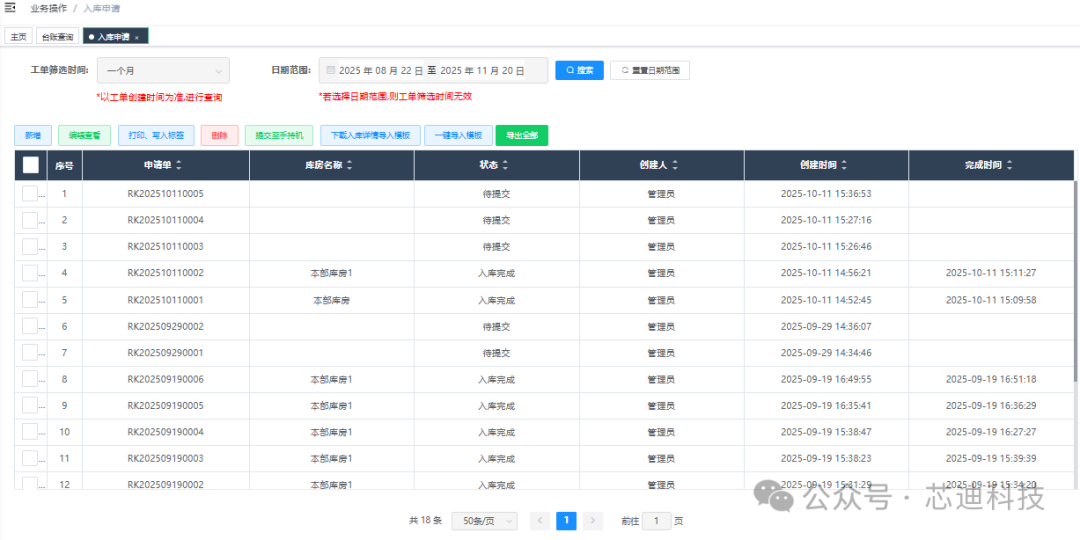This screenshot has width=1080, height=540.
Task: Click the 待提交 status in row 1
Action: click(497, 194)
